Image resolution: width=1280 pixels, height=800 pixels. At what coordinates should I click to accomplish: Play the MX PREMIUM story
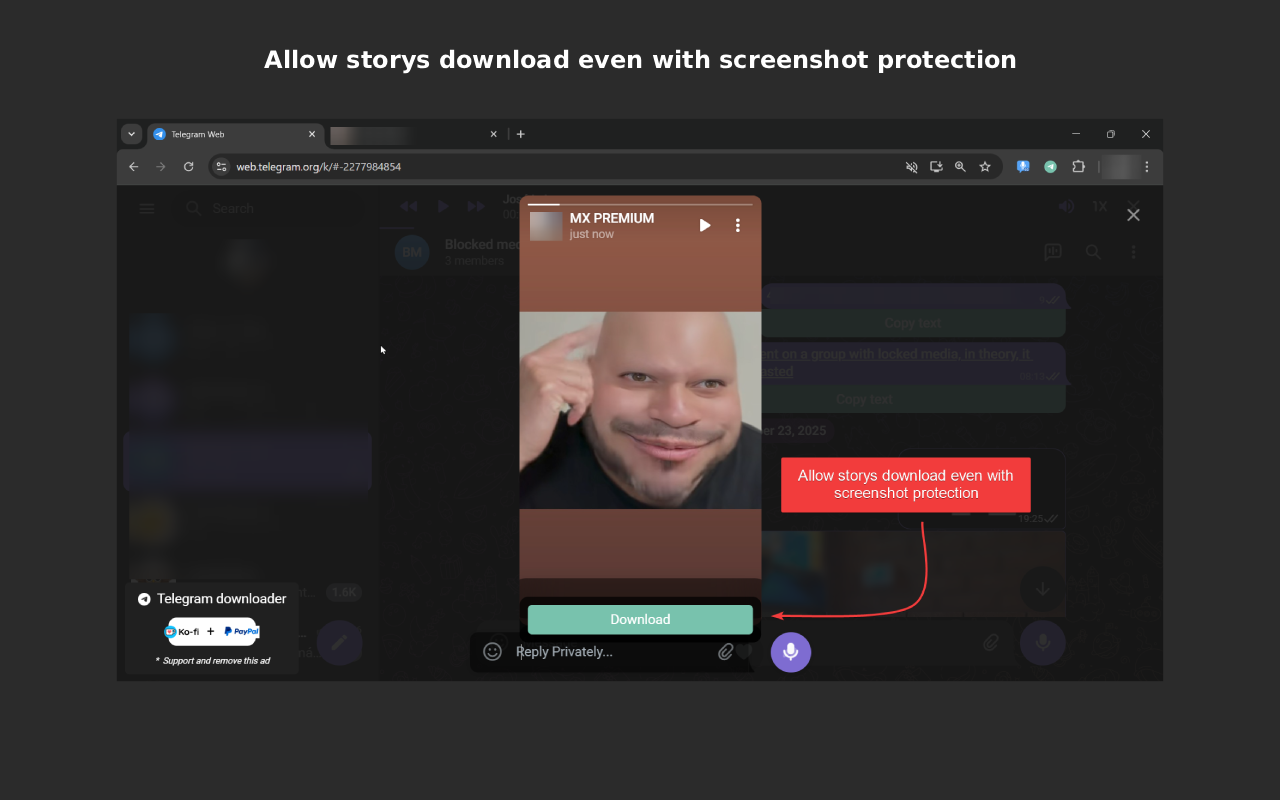(705, 225)
